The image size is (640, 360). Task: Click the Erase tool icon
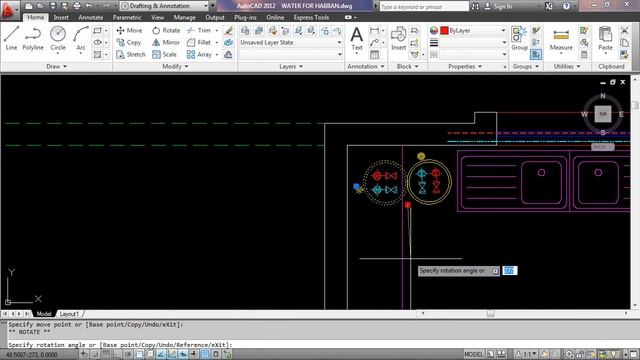(229, 31)
